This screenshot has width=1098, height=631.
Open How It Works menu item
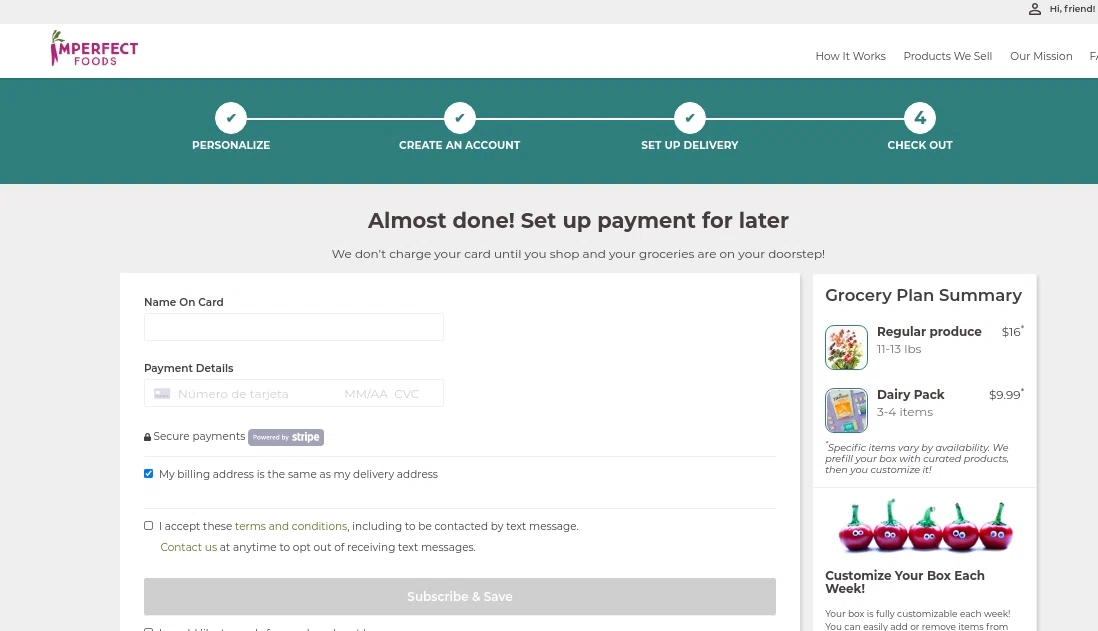[850, 56]
